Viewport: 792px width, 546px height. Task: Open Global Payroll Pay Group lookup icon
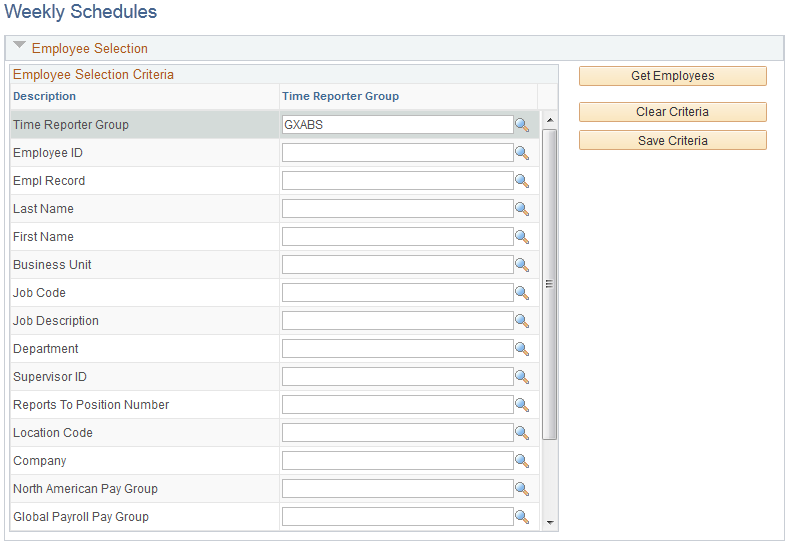coord(522,517)
